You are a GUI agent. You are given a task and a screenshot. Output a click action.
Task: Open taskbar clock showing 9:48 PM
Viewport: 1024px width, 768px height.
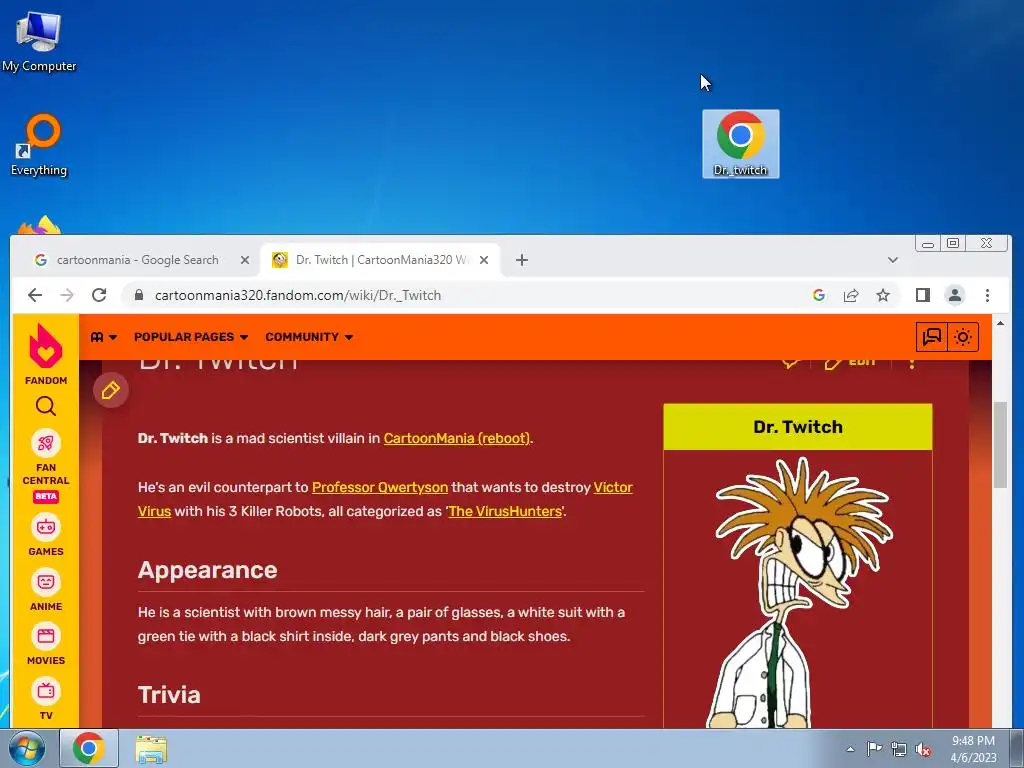974,749
